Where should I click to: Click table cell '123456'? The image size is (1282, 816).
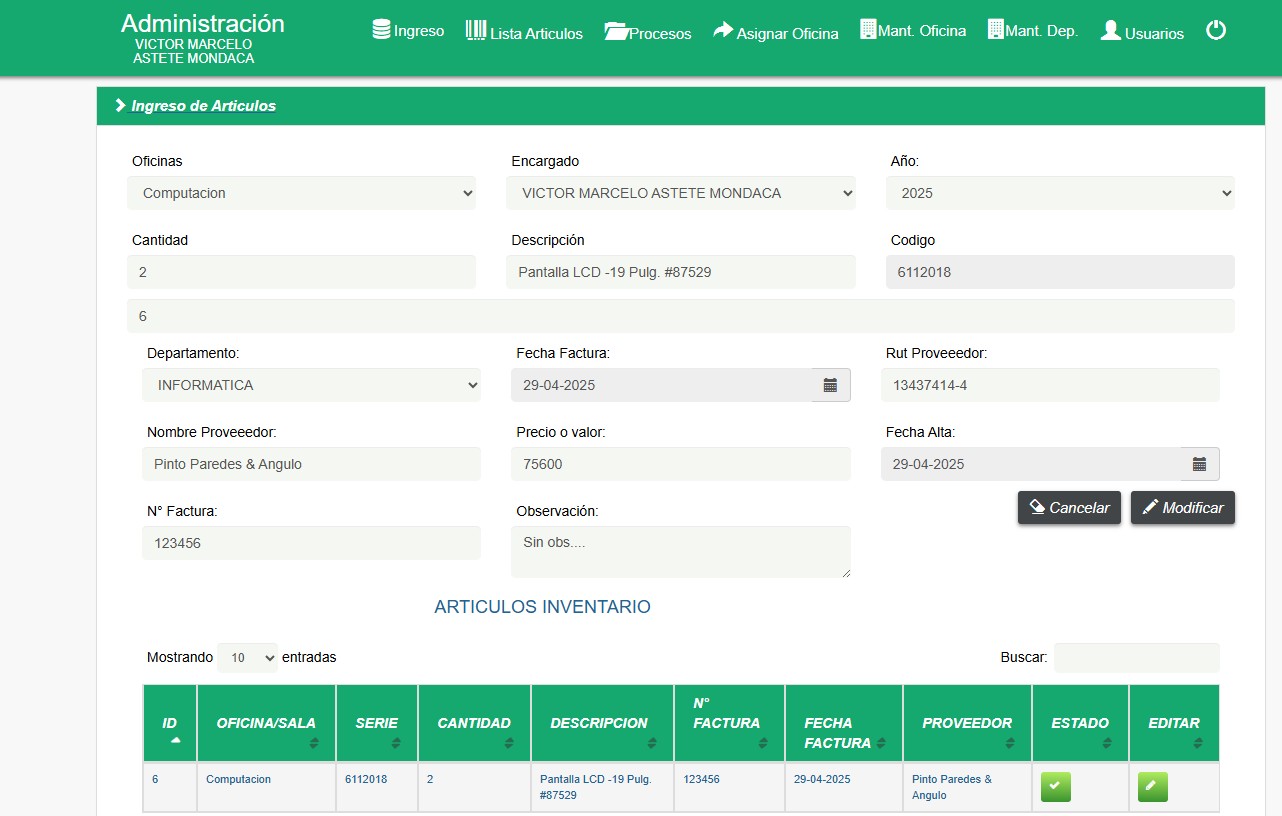pos(730,787)
